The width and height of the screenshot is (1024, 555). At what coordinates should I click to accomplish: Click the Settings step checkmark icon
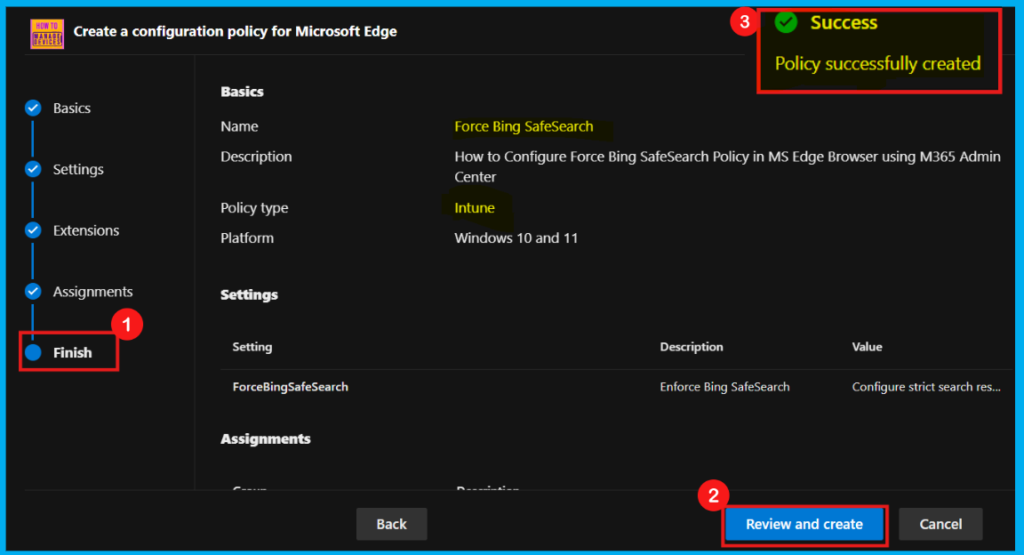(x=33, y=169)
